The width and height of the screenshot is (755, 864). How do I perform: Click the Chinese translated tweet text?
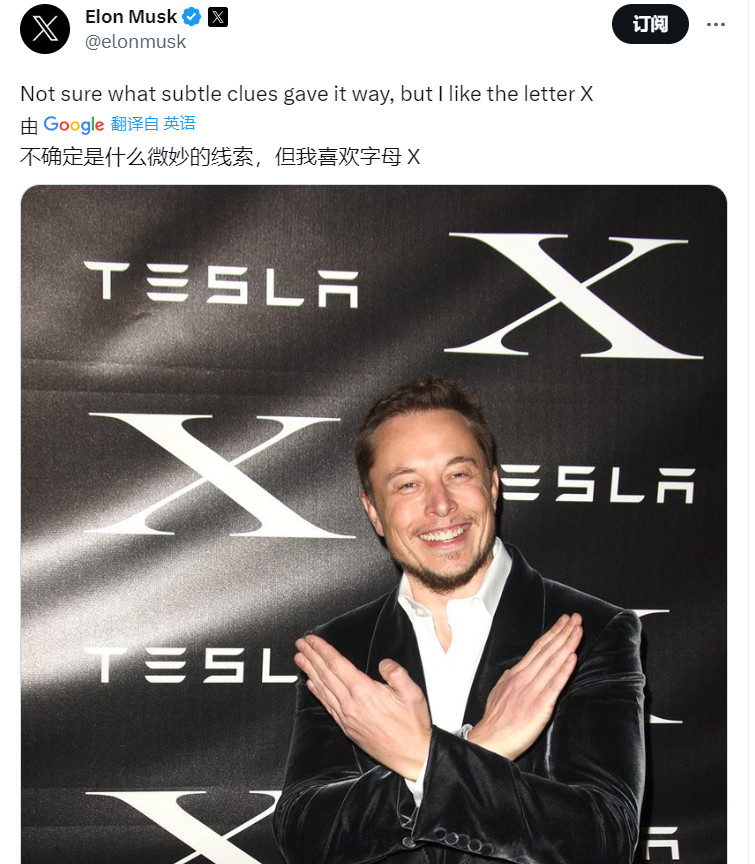click(x=220, y=157)
